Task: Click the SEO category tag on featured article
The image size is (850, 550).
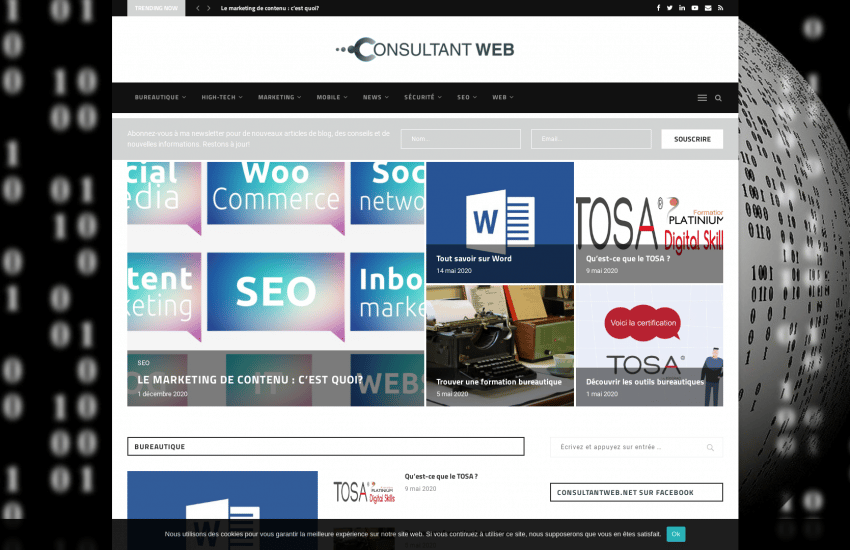Action: click(x=144, y=363)
